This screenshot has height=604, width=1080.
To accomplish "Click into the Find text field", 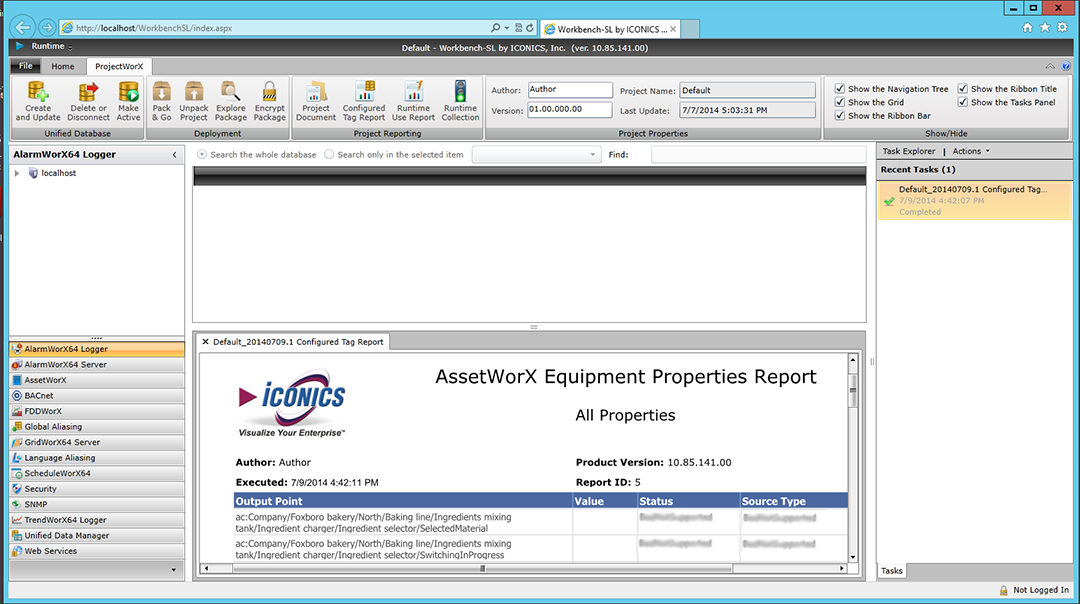I will pyautogui.click(x=758, y=155).
